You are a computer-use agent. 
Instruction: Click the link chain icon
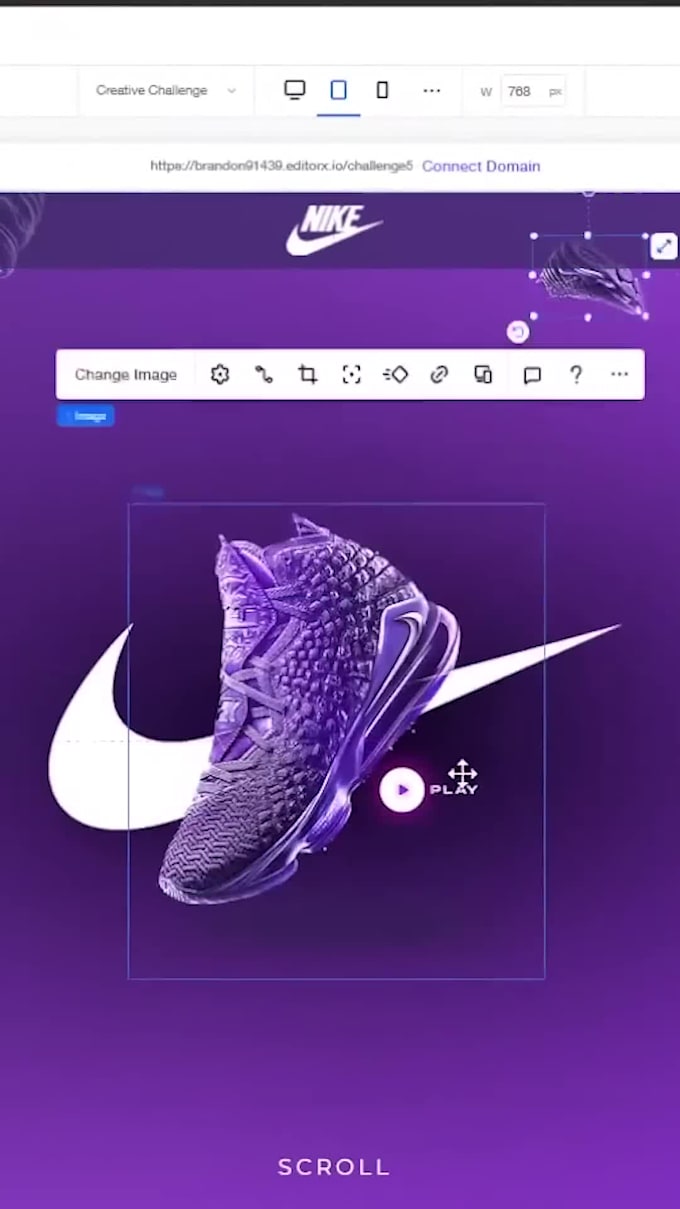pyautogui.click(x=439, y=374)
